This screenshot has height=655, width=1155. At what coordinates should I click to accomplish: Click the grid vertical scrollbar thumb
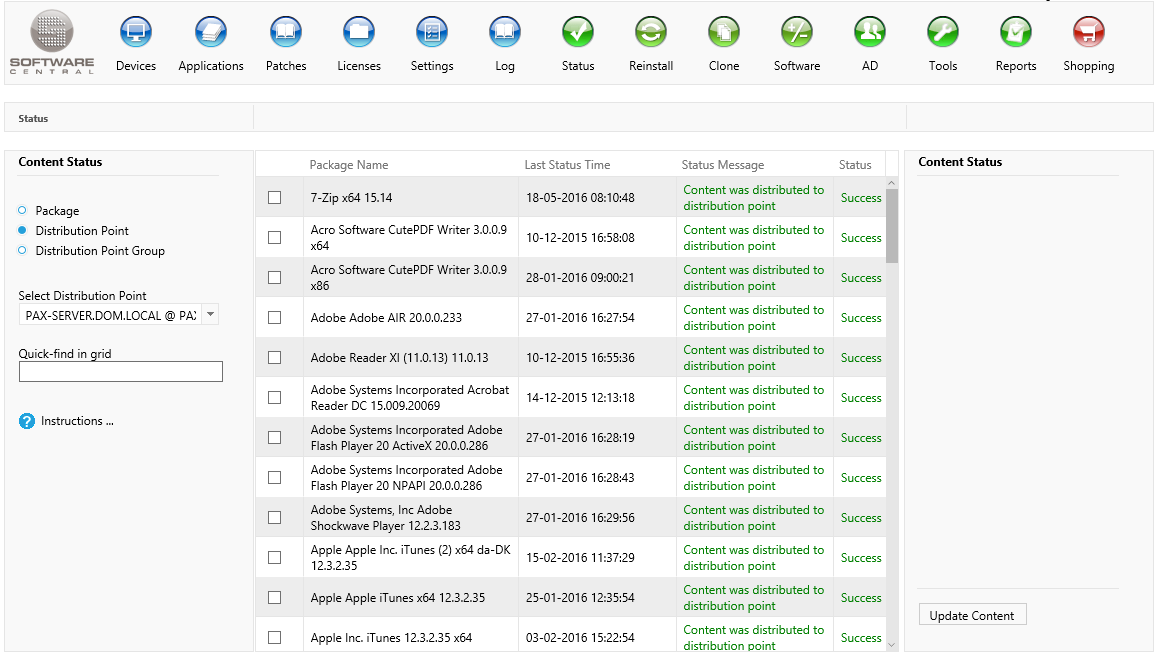pyautogui.click(x=892, y=226)
